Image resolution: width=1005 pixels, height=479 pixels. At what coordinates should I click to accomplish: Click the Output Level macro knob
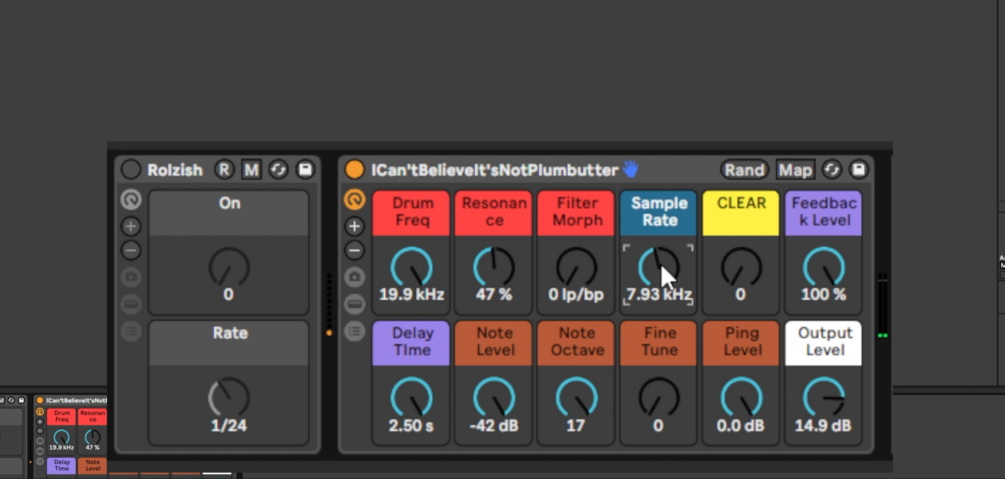point(824,398)
